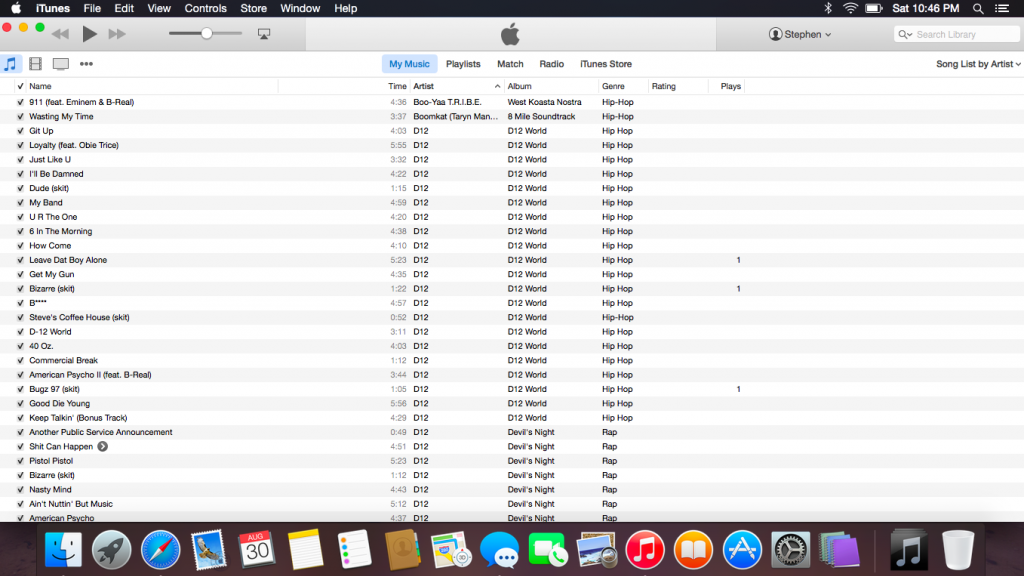
Task: Open the Stephen account dropdown
Action: (x=800, y=34)
